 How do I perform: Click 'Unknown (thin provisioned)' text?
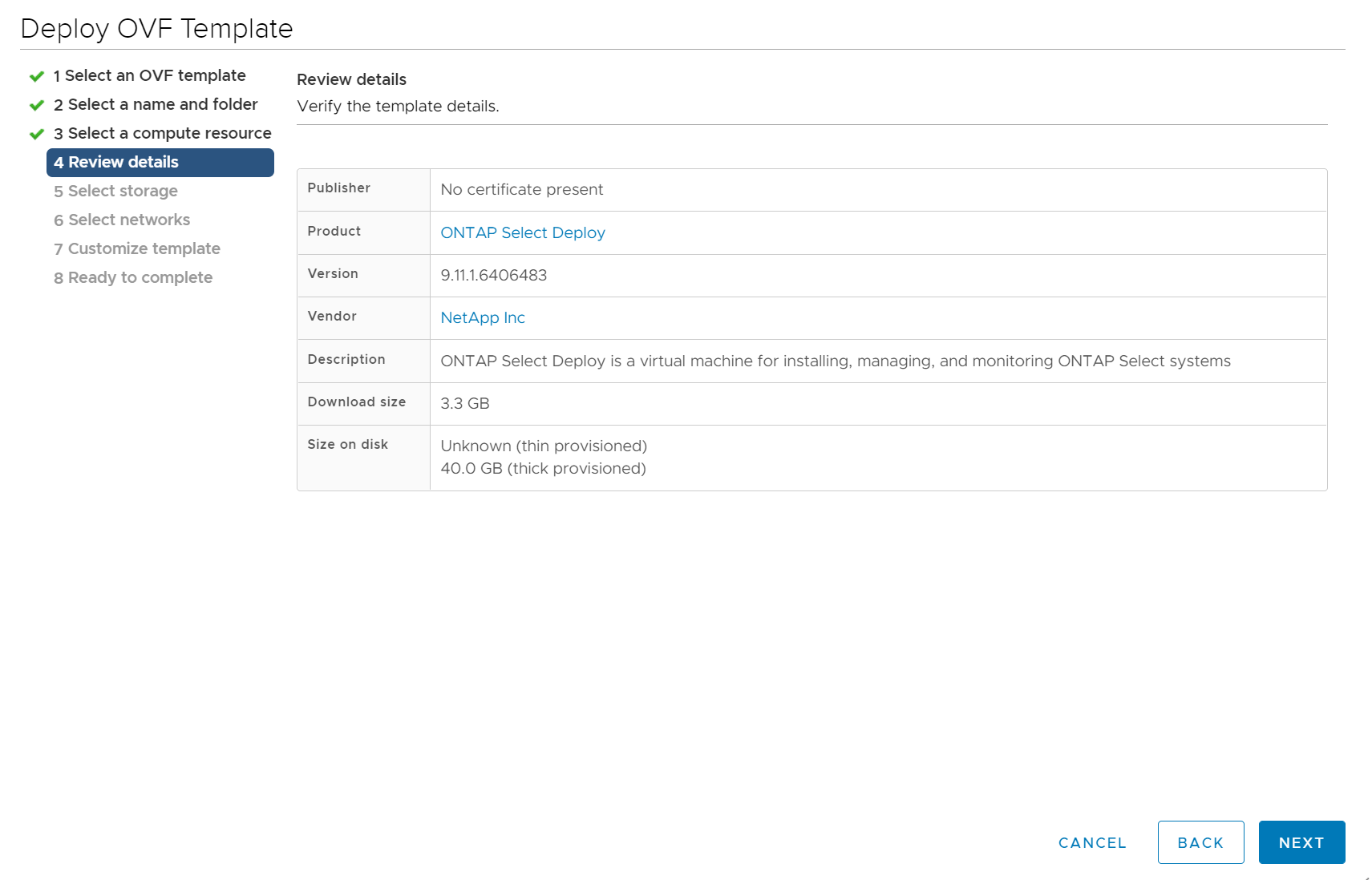tap(544, 446)
